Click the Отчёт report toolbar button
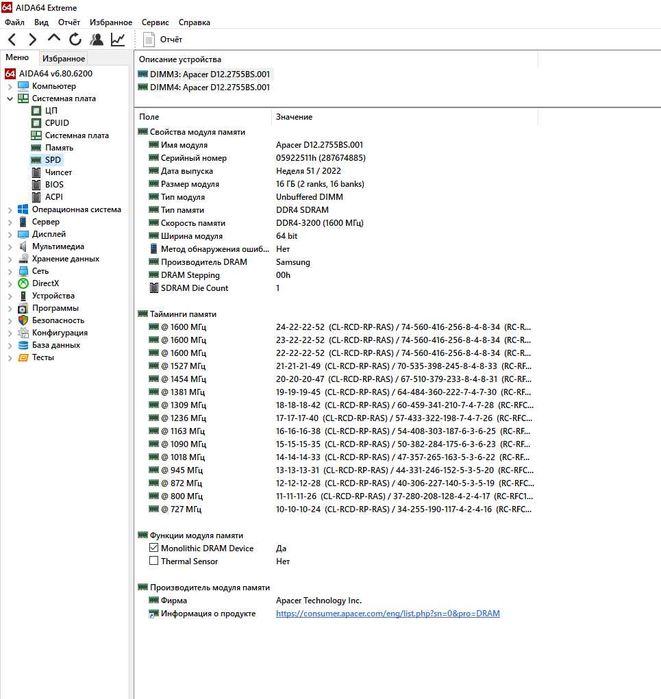661x699 pixels. point(163,40)
